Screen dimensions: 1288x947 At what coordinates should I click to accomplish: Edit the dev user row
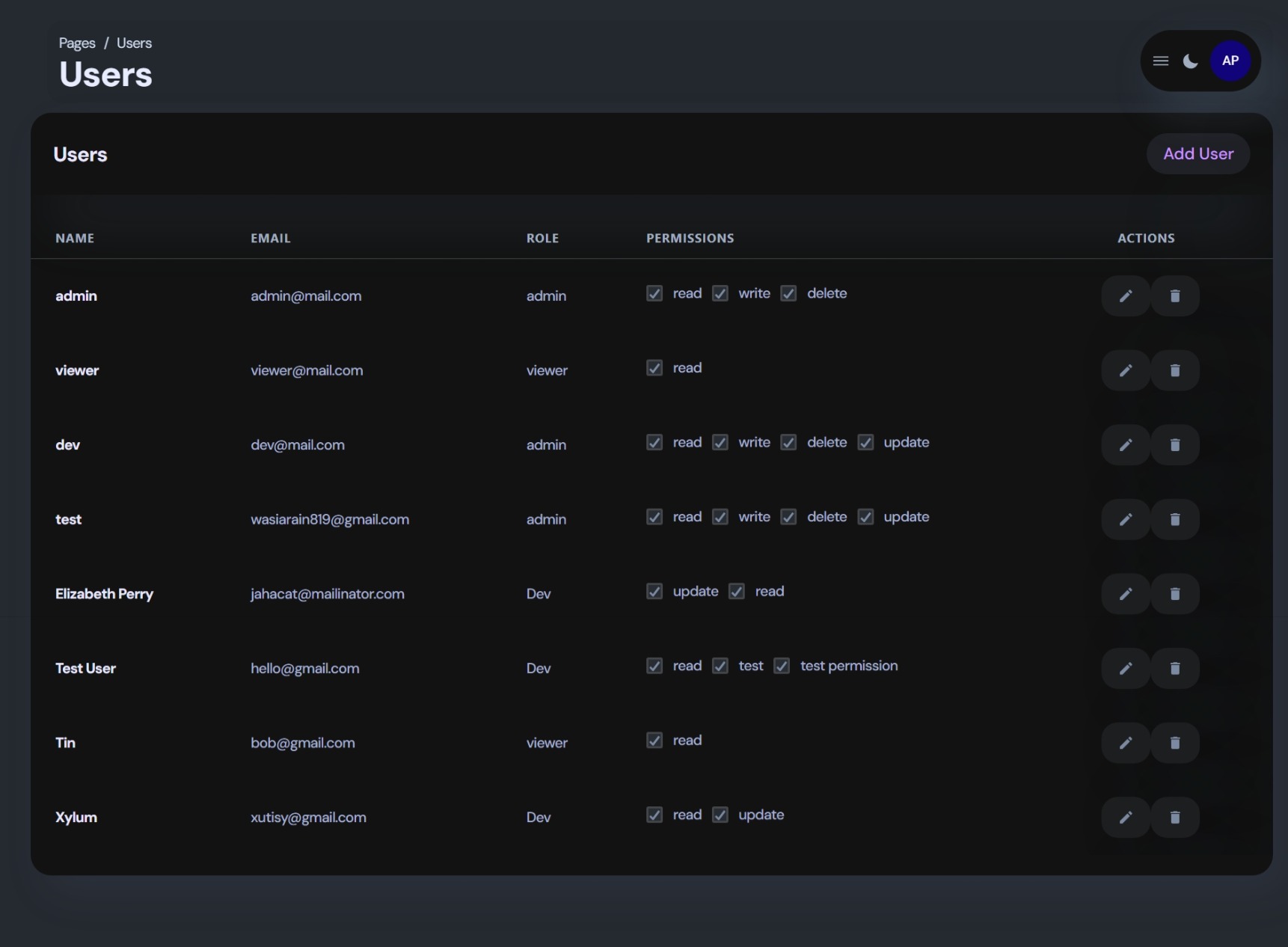(1125, 445)
